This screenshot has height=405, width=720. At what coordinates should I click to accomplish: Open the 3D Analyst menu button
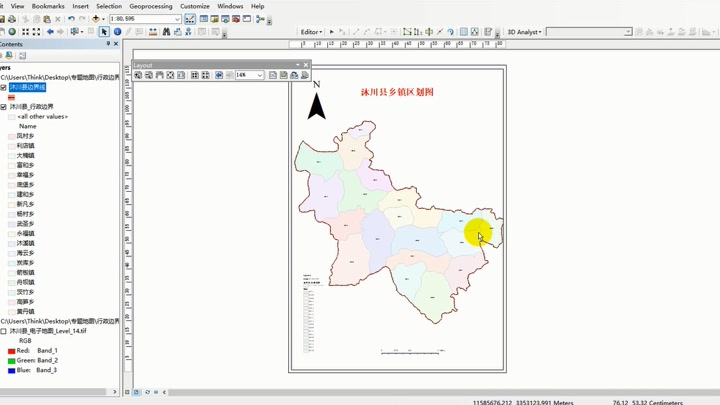(524, 32)
